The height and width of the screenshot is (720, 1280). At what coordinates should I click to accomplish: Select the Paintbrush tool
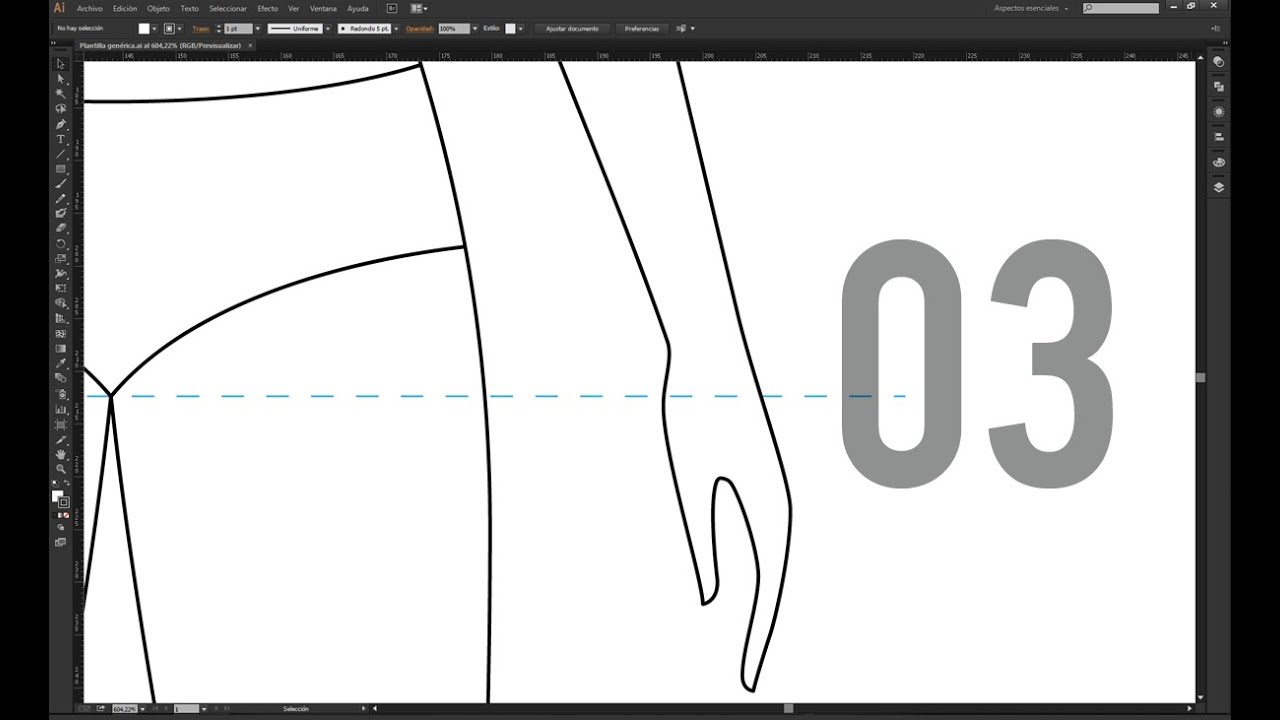click(61, 184)
